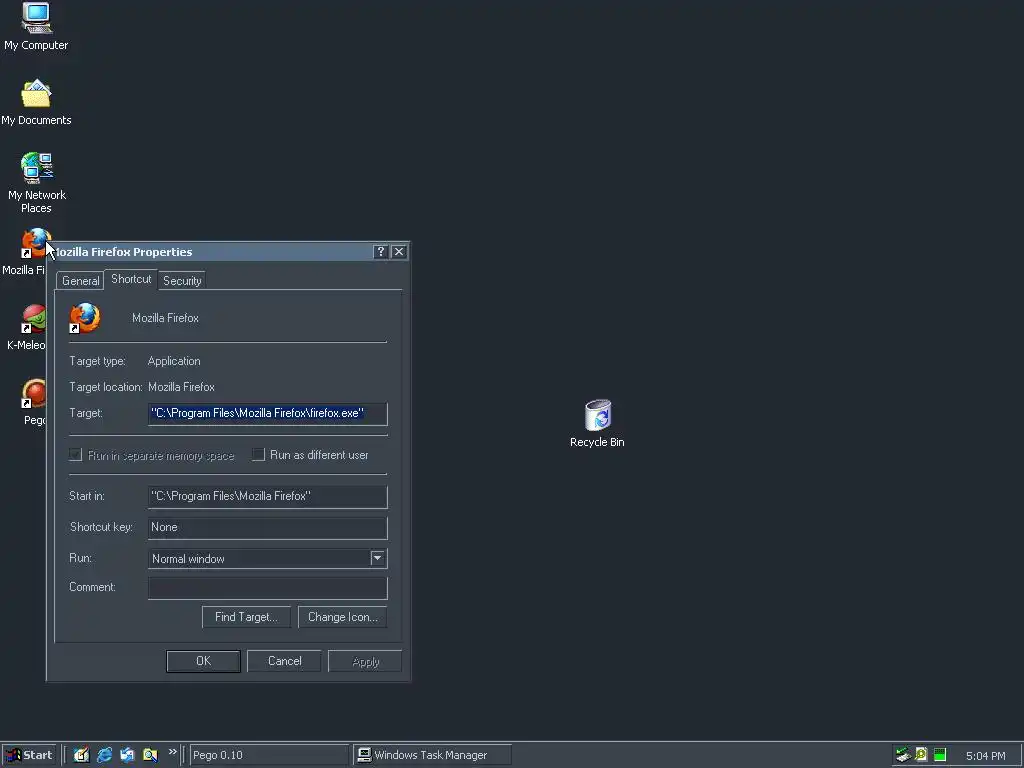The image size is (1024, 768).
Task: Enable the Run as different user checkbox
Action: [259, 455]
